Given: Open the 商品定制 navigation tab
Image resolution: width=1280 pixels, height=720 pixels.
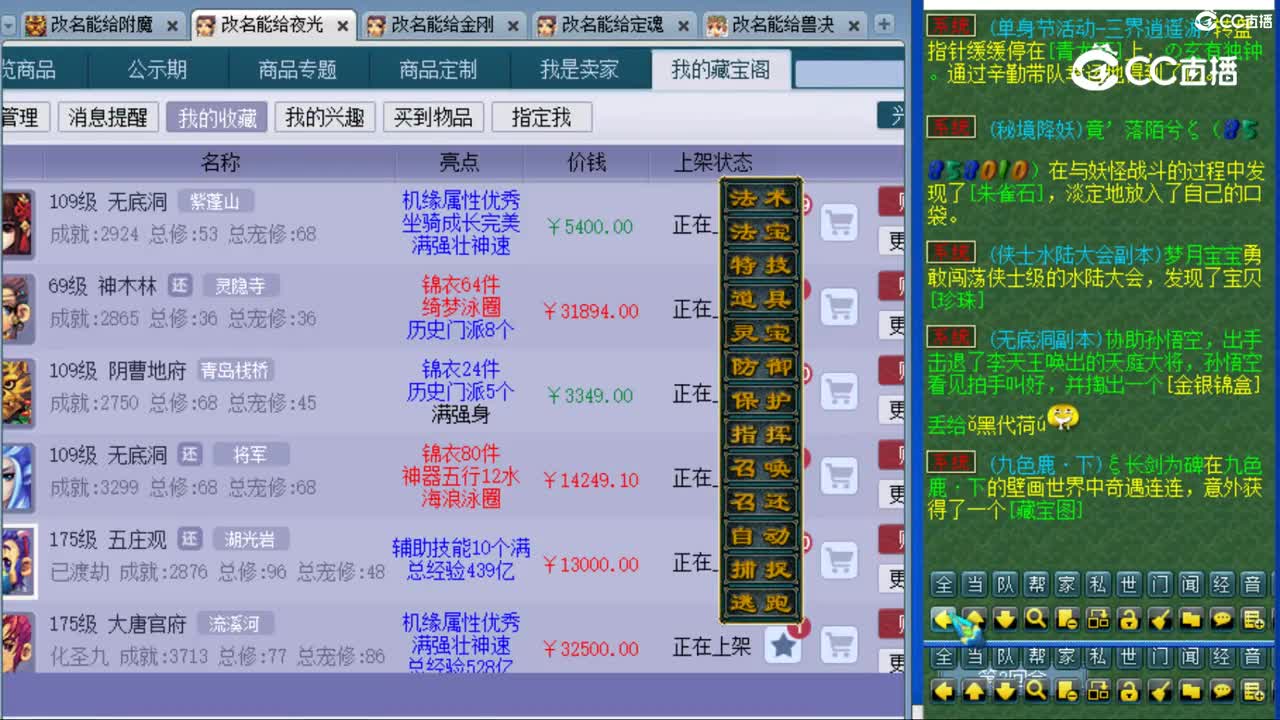Looking at the screenshot, I should 439,69.
